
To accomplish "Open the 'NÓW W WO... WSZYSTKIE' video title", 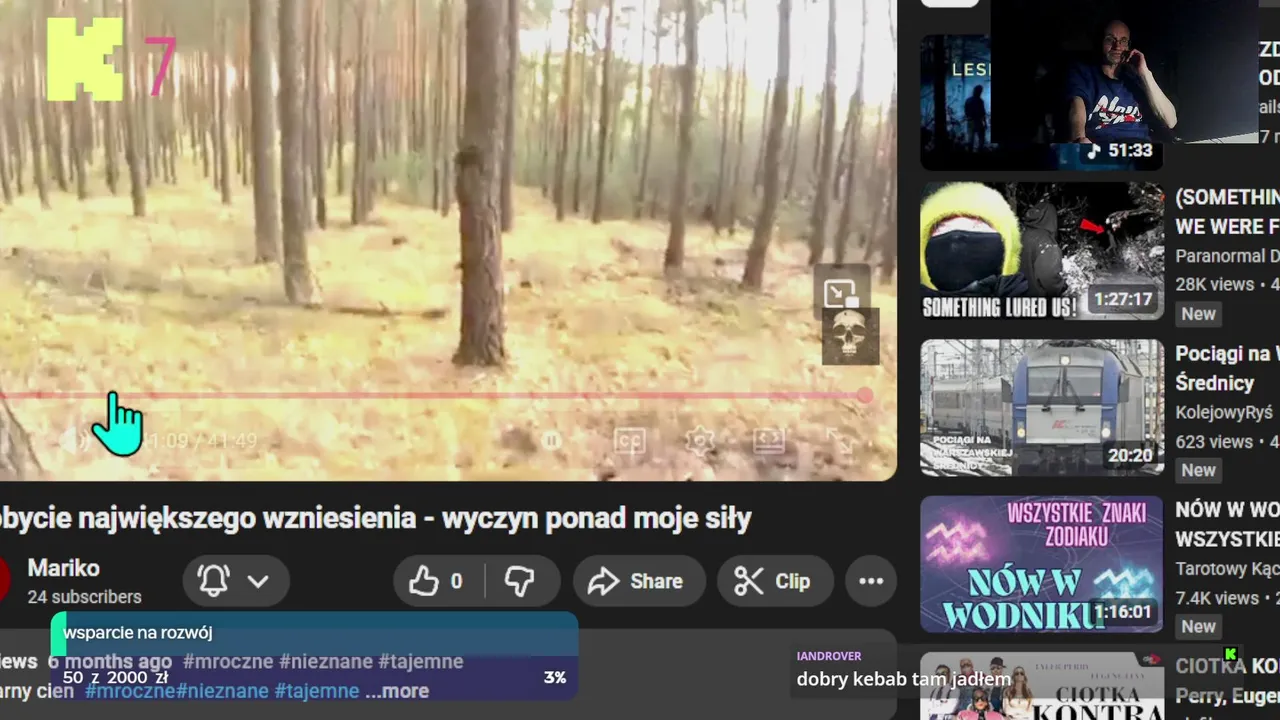I will tap(1227, 524).
